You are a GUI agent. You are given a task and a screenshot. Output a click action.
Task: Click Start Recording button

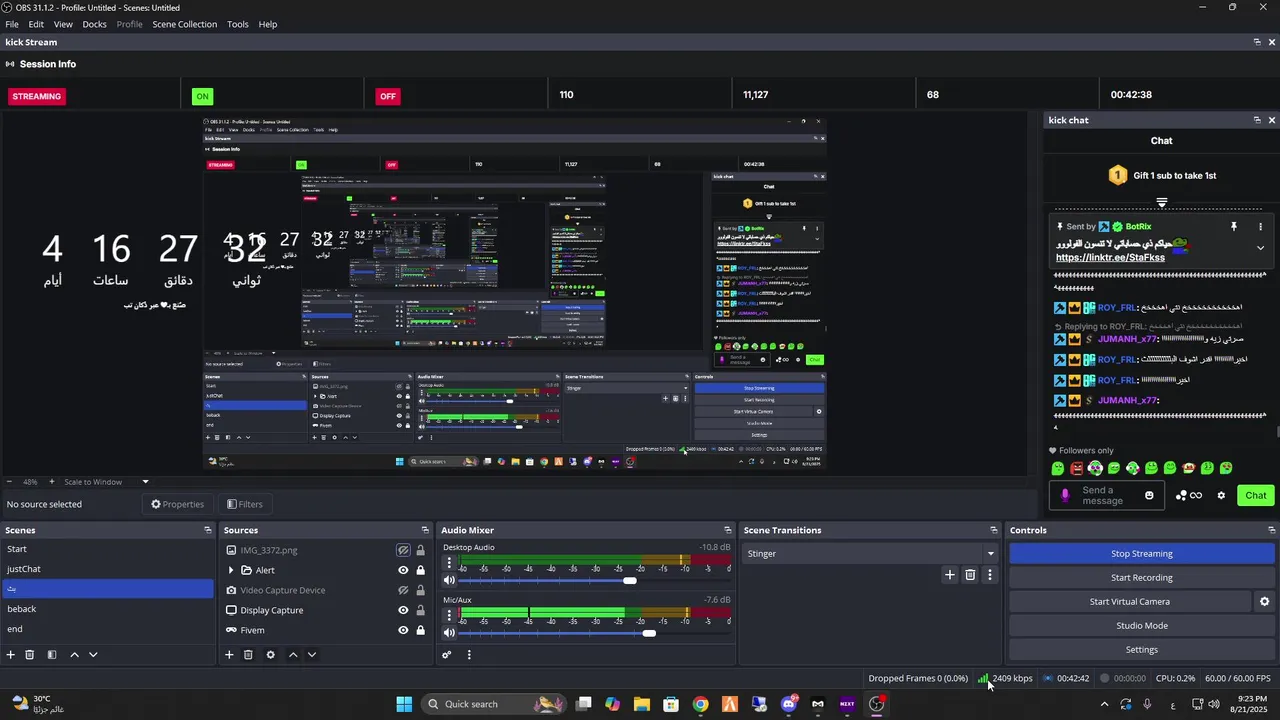pyautogui.click(x=1142, y=578)
